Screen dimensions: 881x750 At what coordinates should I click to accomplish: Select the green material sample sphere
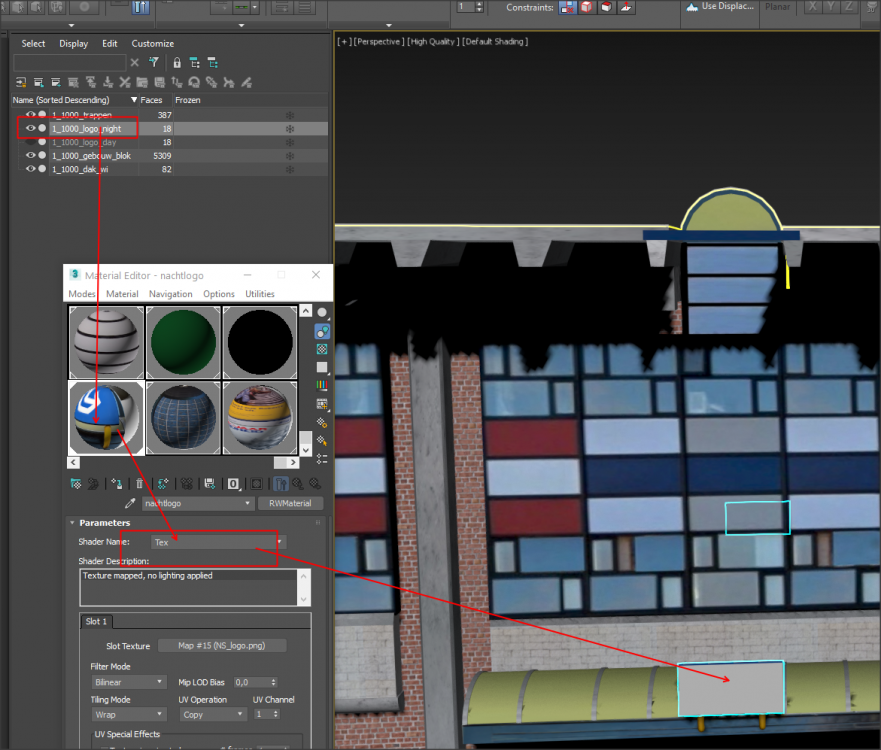(x=183, y=341)
